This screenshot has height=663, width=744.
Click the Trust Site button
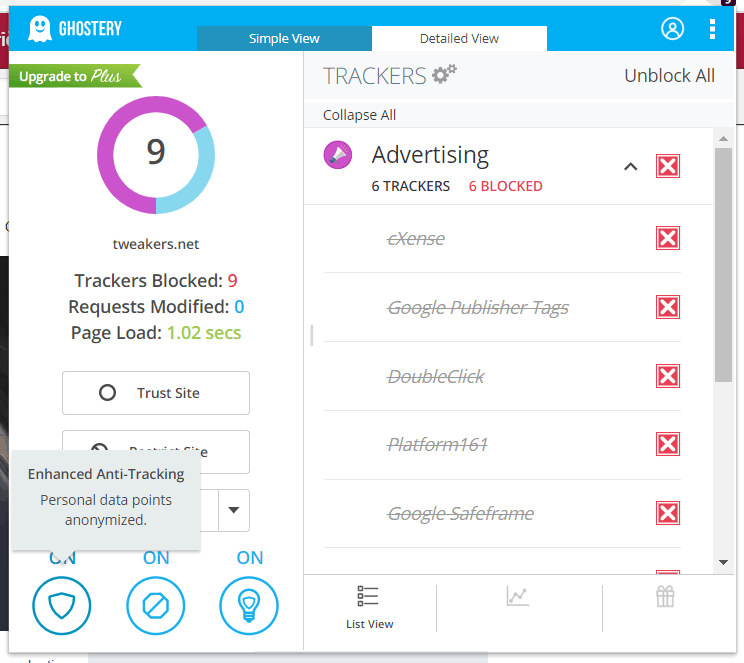click(x=156, y=393)
